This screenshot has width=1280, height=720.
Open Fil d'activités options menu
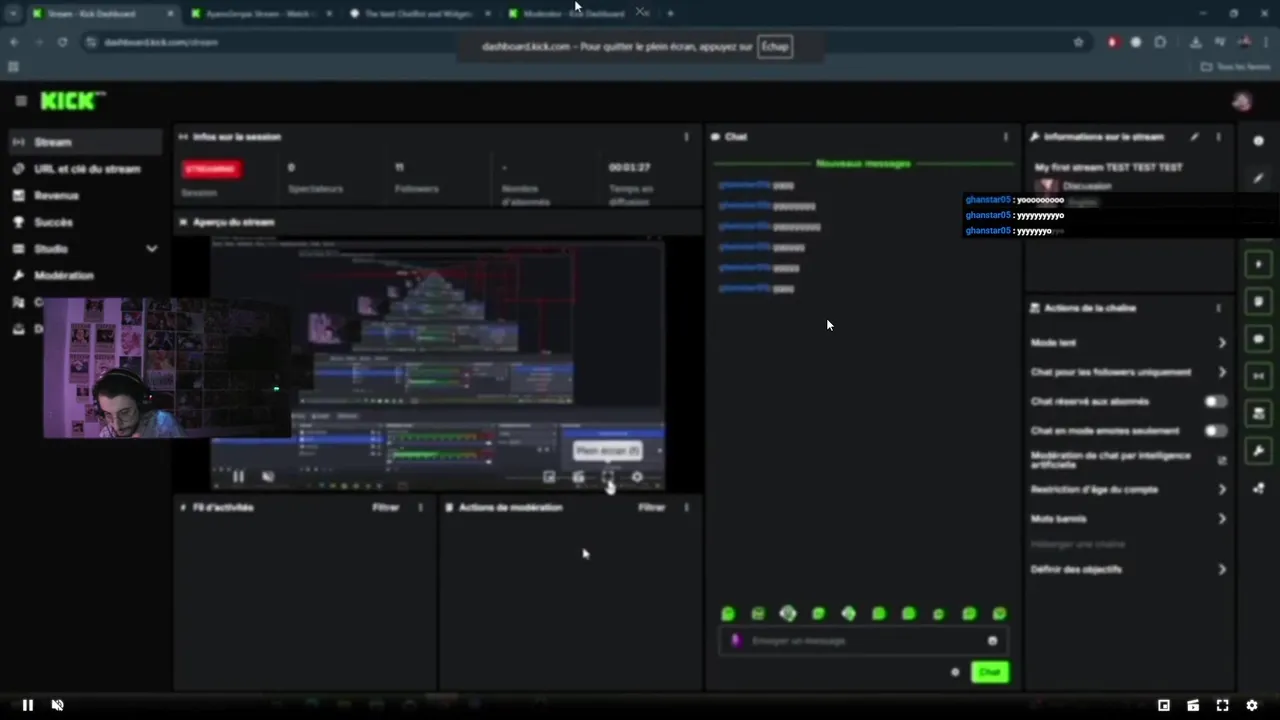click(420, 508)
